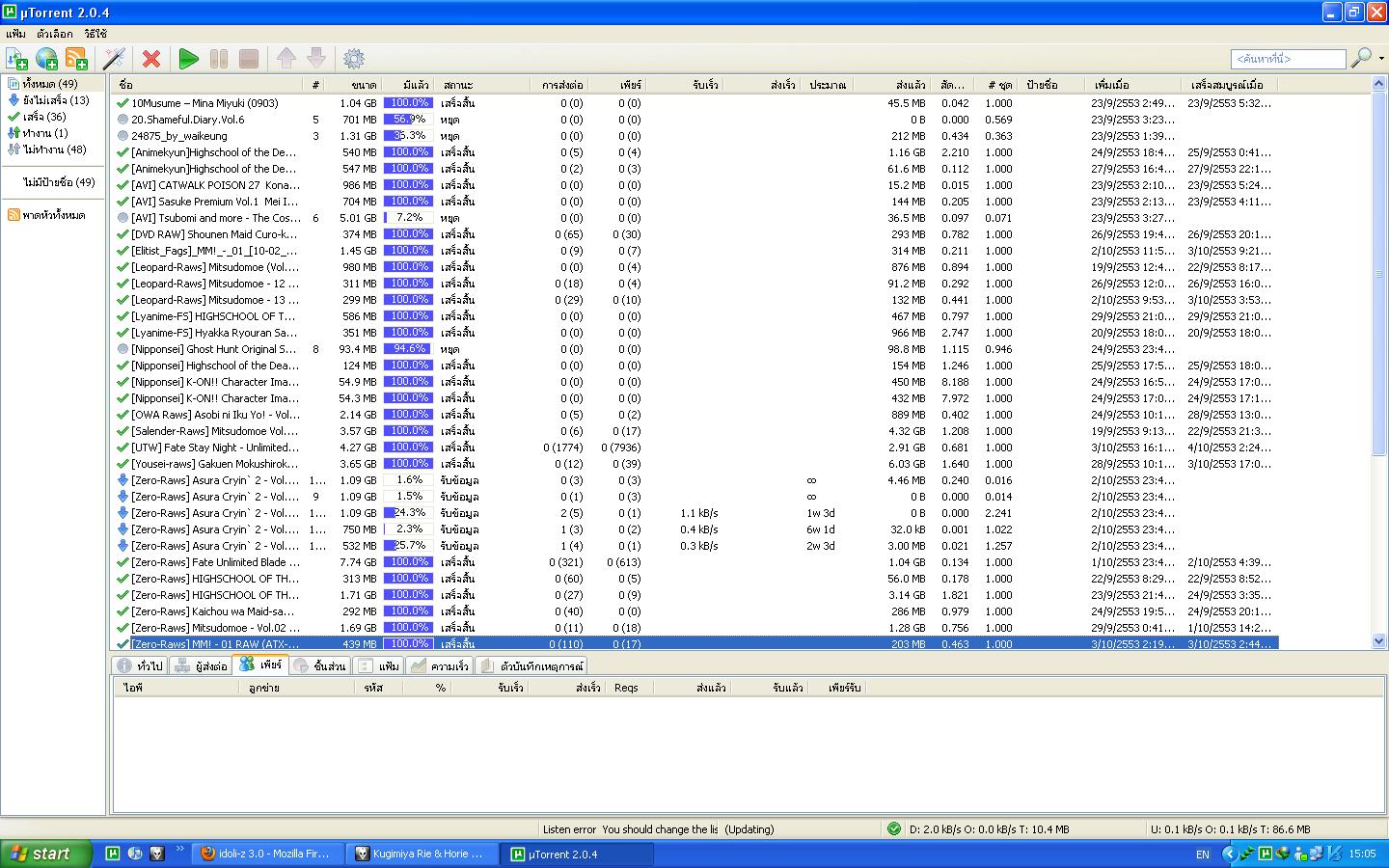The width and height of the screenshot is (1389, 868).
Task: Click inside the toolbar search field
Action: (1288, 59)
